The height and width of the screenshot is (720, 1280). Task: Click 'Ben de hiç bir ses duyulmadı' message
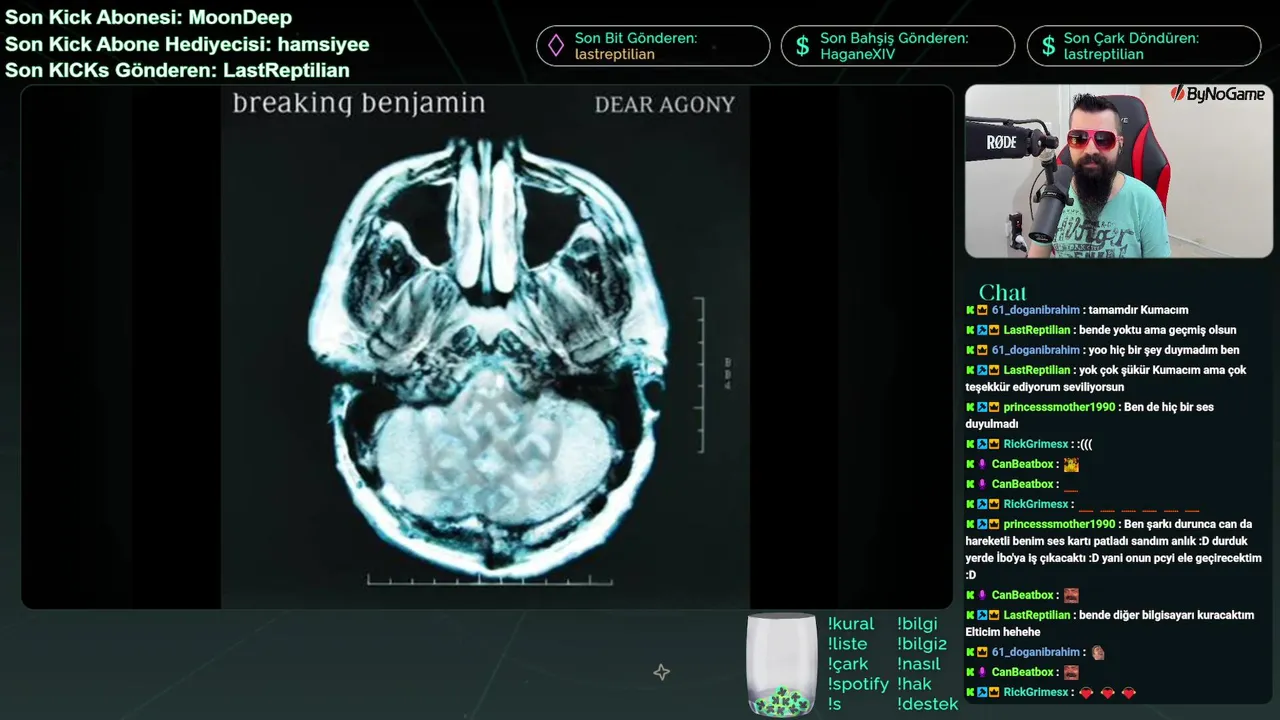click(x=1090, y=415)
